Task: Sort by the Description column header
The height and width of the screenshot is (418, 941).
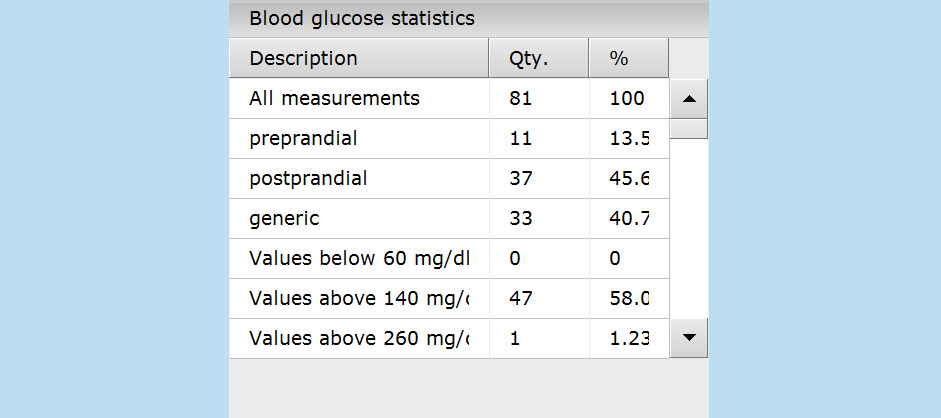Action: (x=358, y=59)
